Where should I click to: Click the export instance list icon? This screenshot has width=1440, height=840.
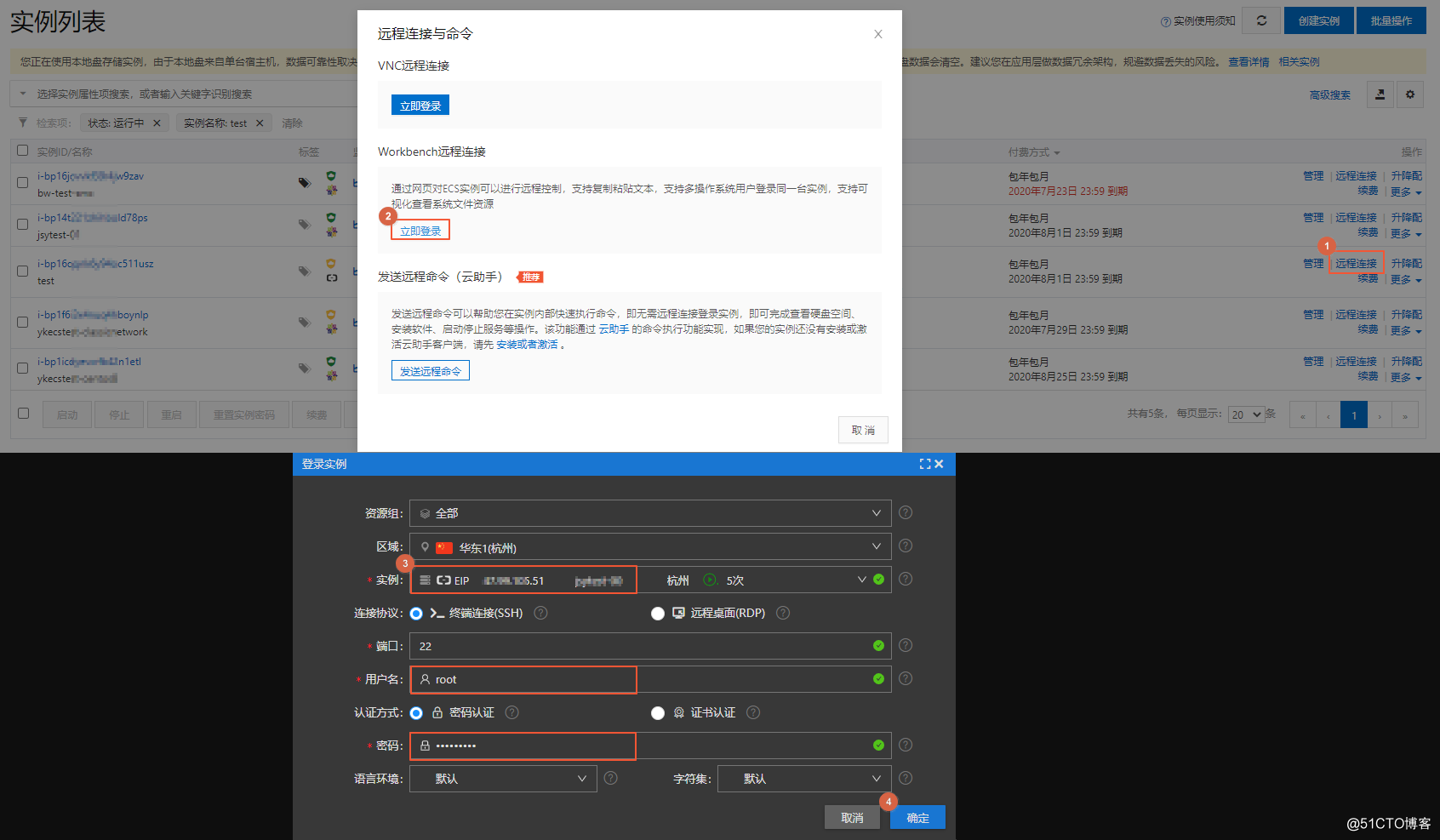[x=1380, y=94]
